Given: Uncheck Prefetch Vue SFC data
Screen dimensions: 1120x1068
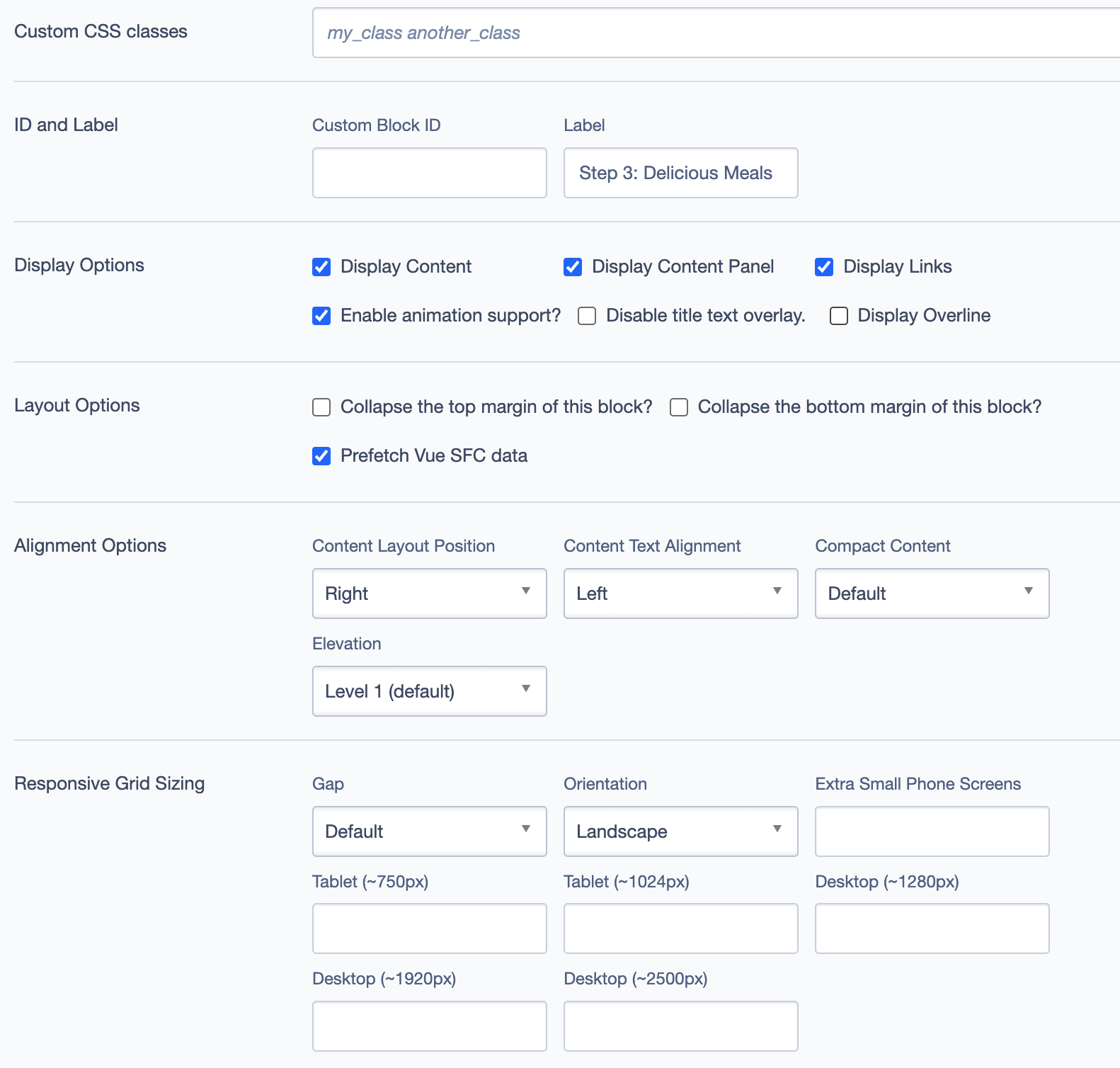Looking at the screenshot, I should coord(321,456).
